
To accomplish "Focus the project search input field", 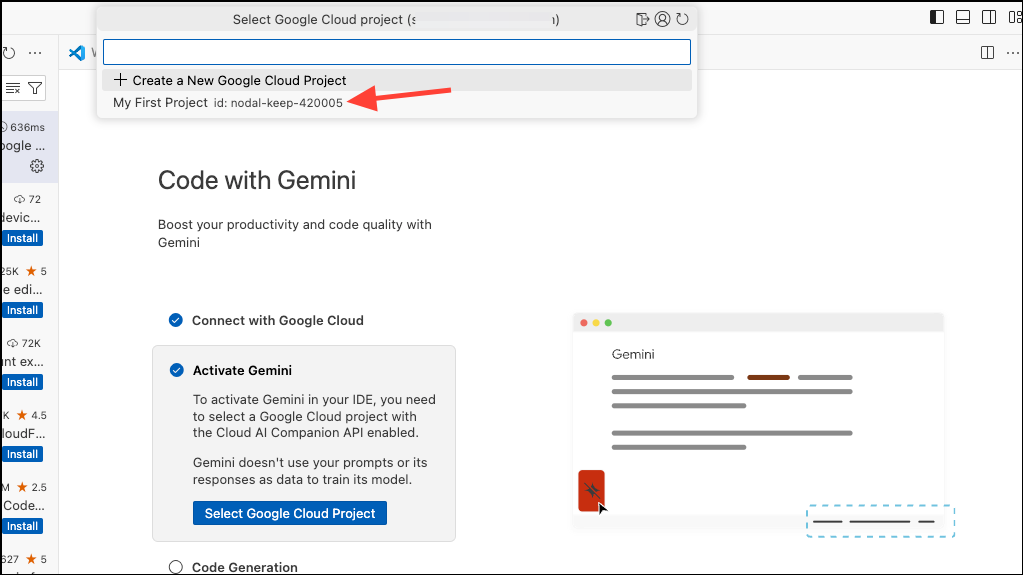I will point(396,52).
